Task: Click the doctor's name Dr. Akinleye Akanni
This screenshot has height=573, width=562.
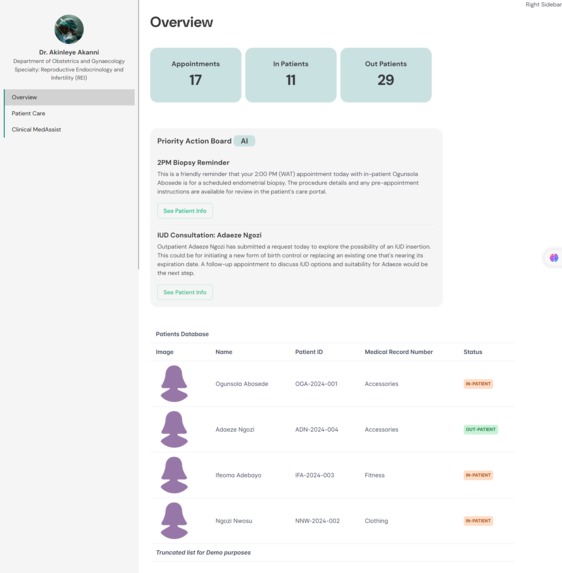Action: pyautogui.click(x=69, y=52)
